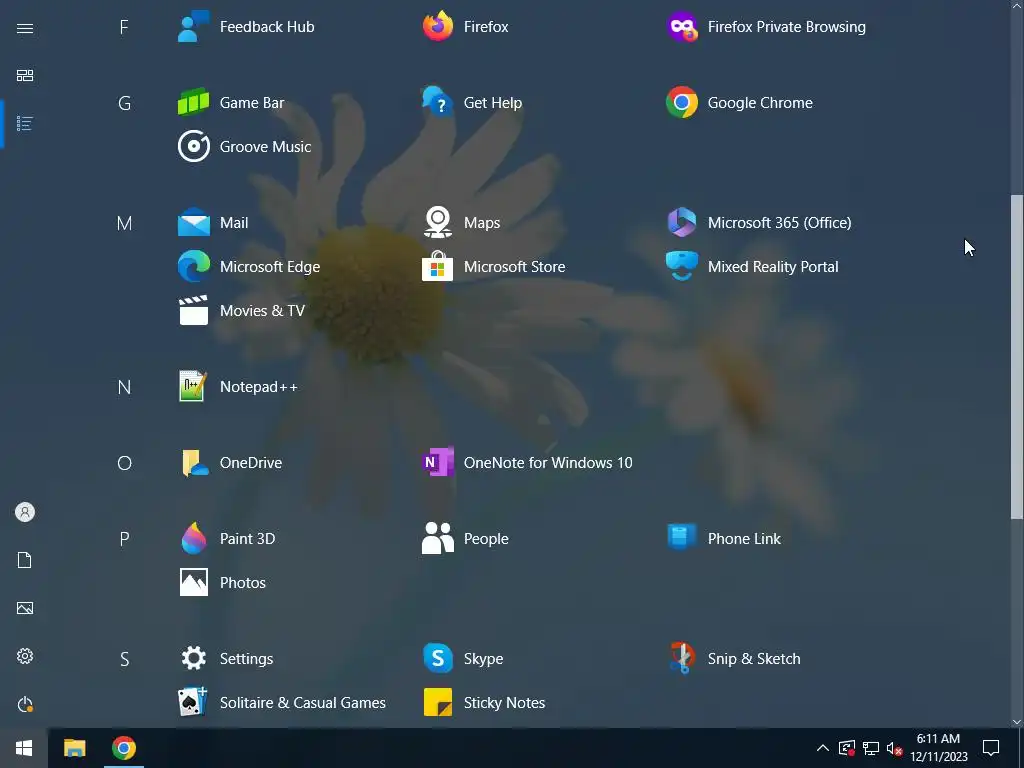Open the Groove Music icon
Screen dimensions: 1024x768
point(193,146)
